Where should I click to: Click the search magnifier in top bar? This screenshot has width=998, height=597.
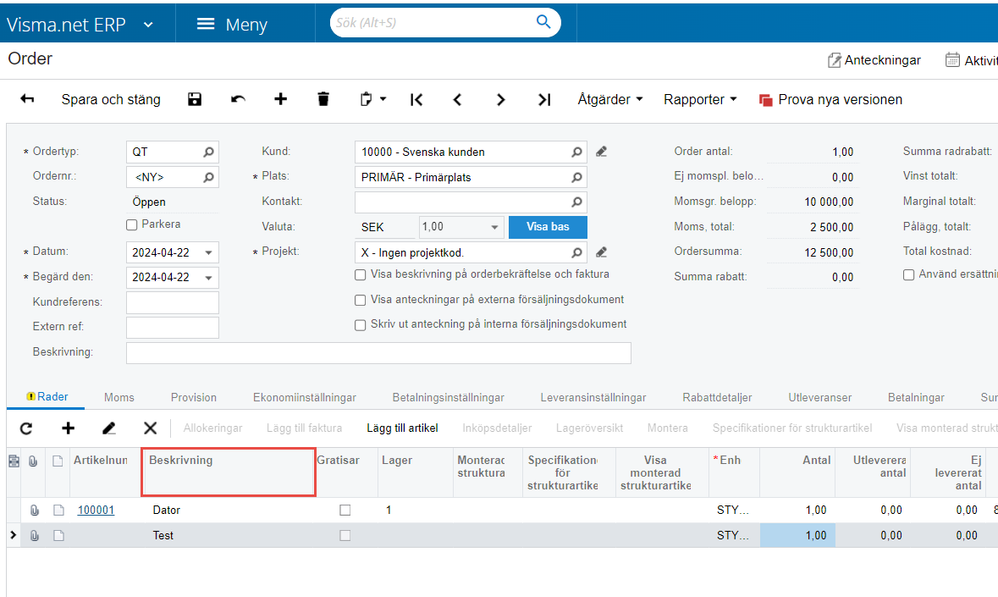point(544,22)
